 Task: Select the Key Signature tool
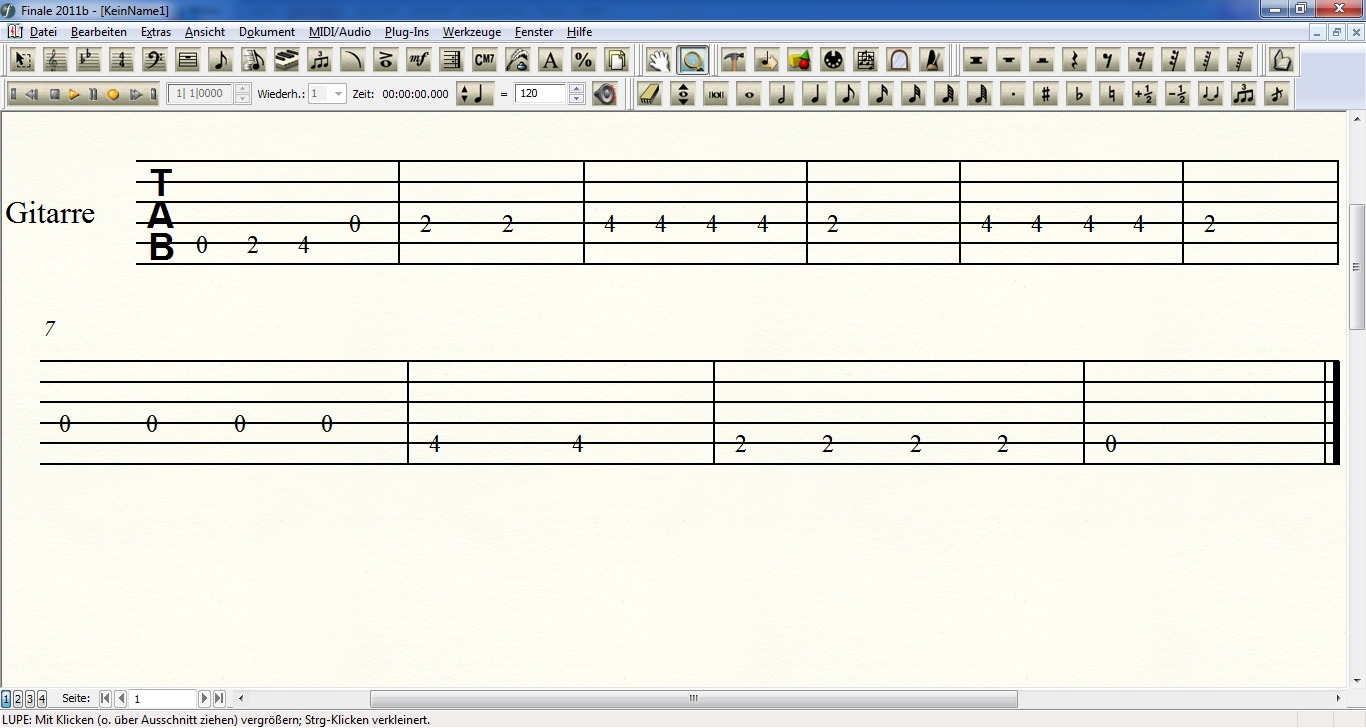coord(89,60)
